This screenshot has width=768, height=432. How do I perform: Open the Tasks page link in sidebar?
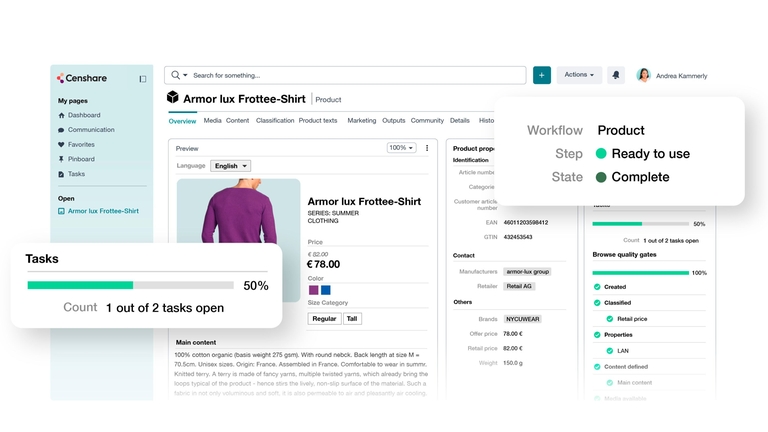pyautogui.click(x=76, y=174)
